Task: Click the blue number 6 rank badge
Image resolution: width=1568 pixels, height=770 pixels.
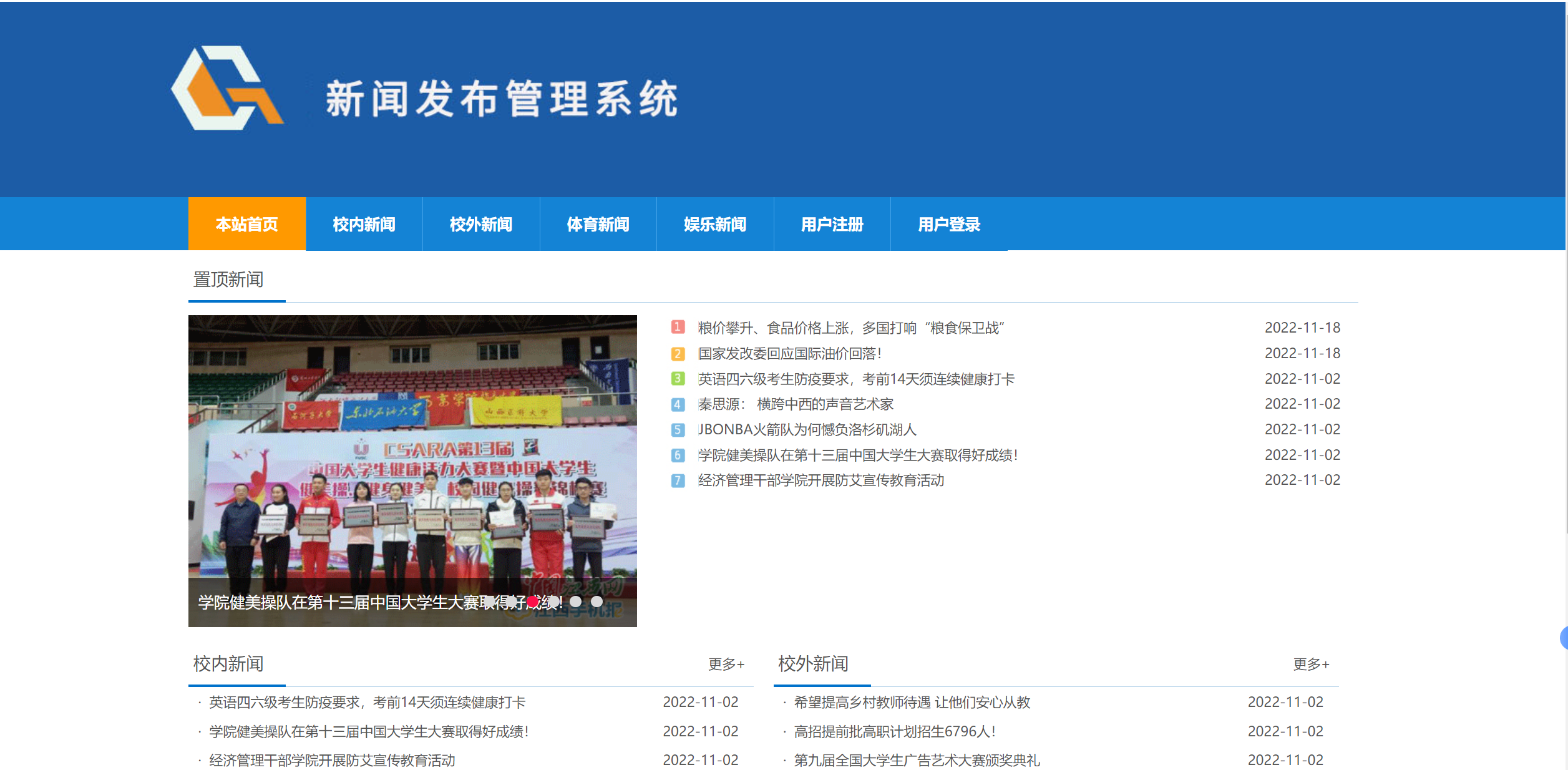Action: click(x=678, y=456)
